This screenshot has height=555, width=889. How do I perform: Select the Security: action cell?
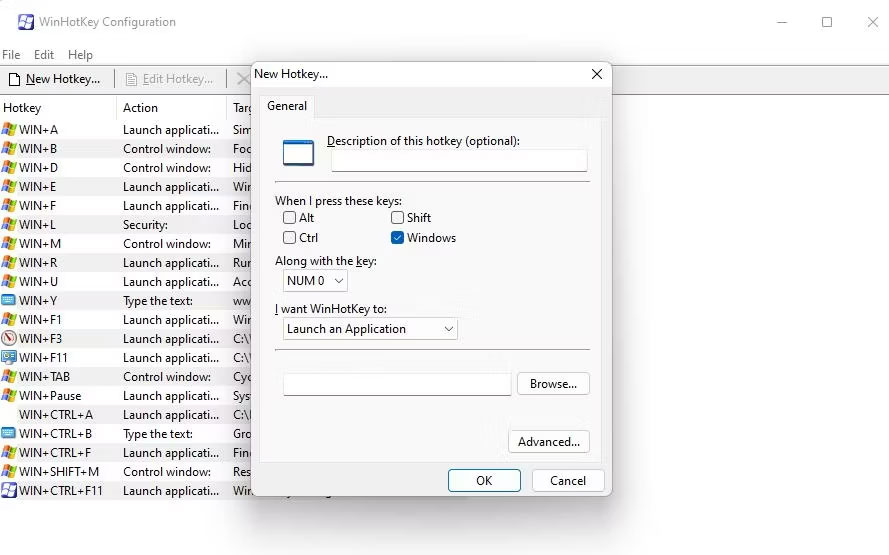pyautogui.click(x=145, y=224)
